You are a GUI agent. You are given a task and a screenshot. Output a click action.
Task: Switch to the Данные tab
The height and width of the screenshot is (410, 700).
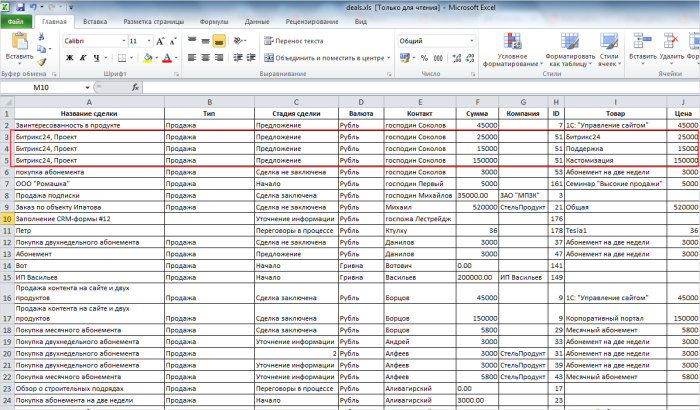pos(257,21)
